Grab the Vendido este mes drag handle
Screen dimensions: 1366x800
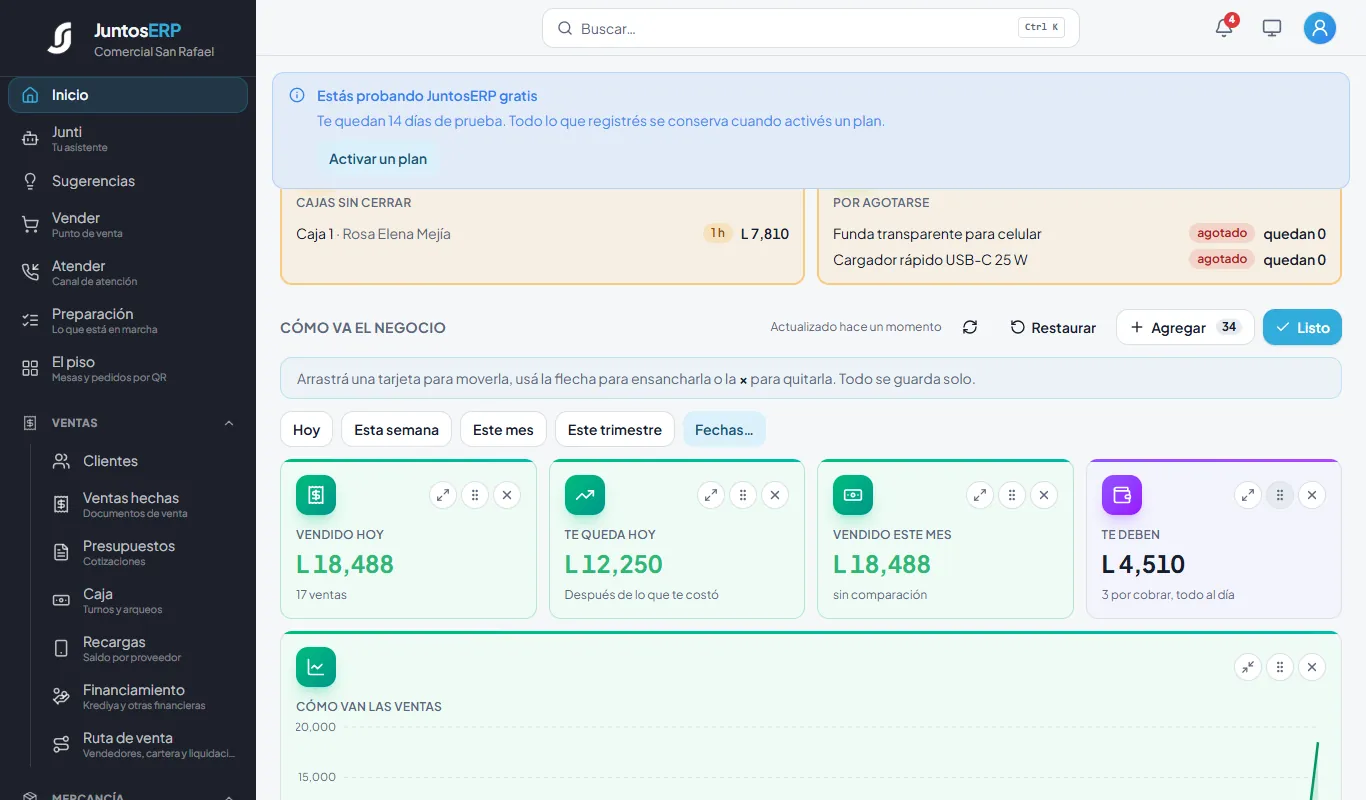tap(1012, 495)
